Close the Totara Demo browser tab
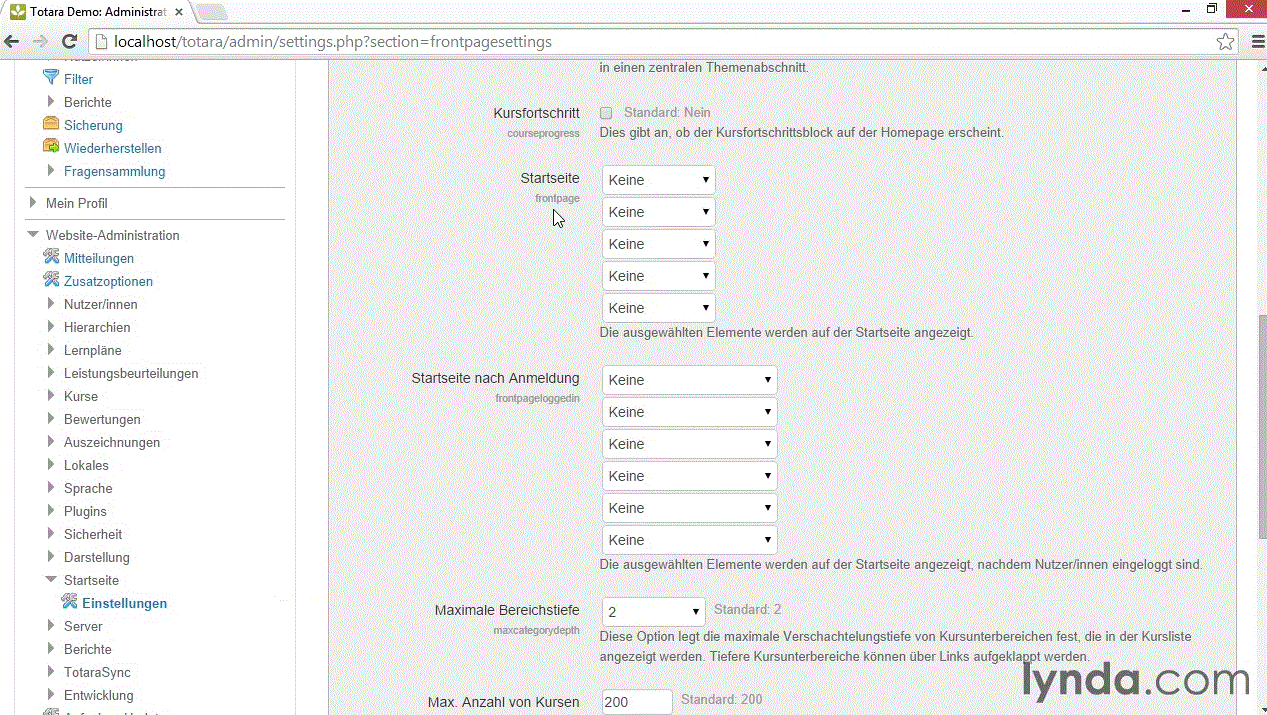Screen dimensions: 1267x715 pos(181,11)
